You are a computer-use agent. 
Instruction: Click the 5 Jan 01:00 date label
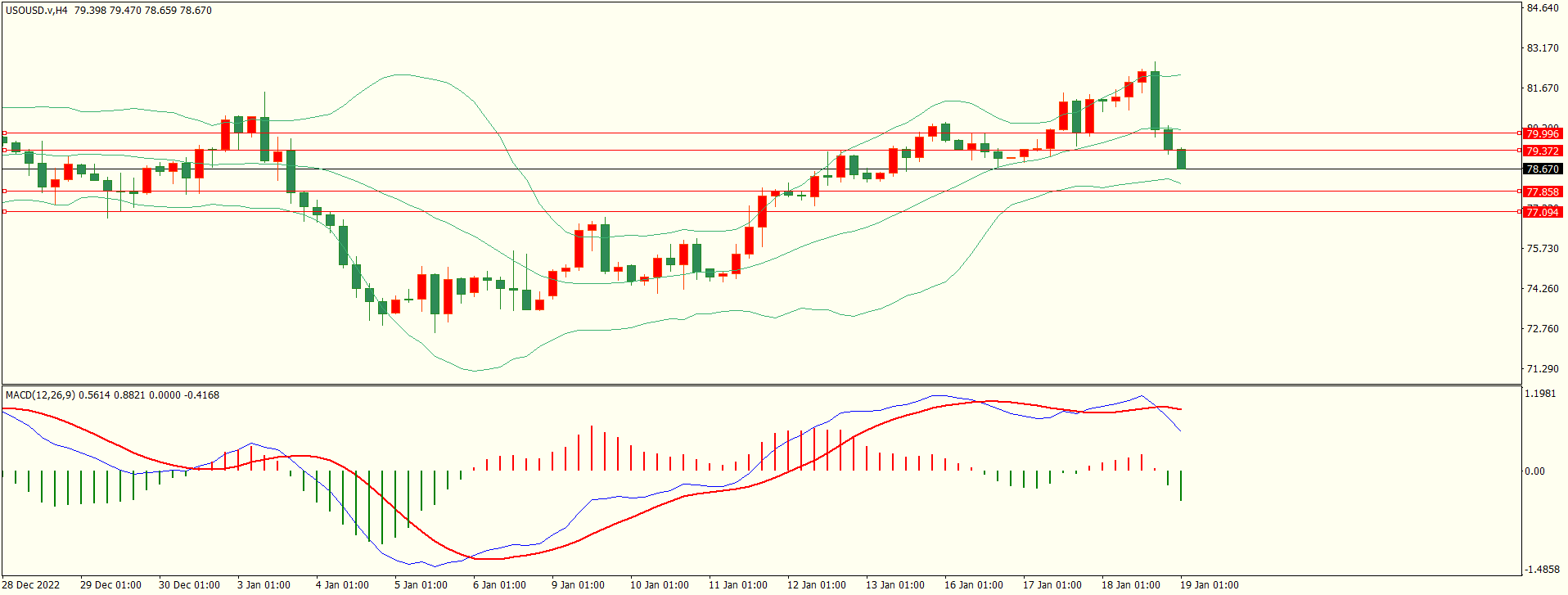click(x=421, y=585)
